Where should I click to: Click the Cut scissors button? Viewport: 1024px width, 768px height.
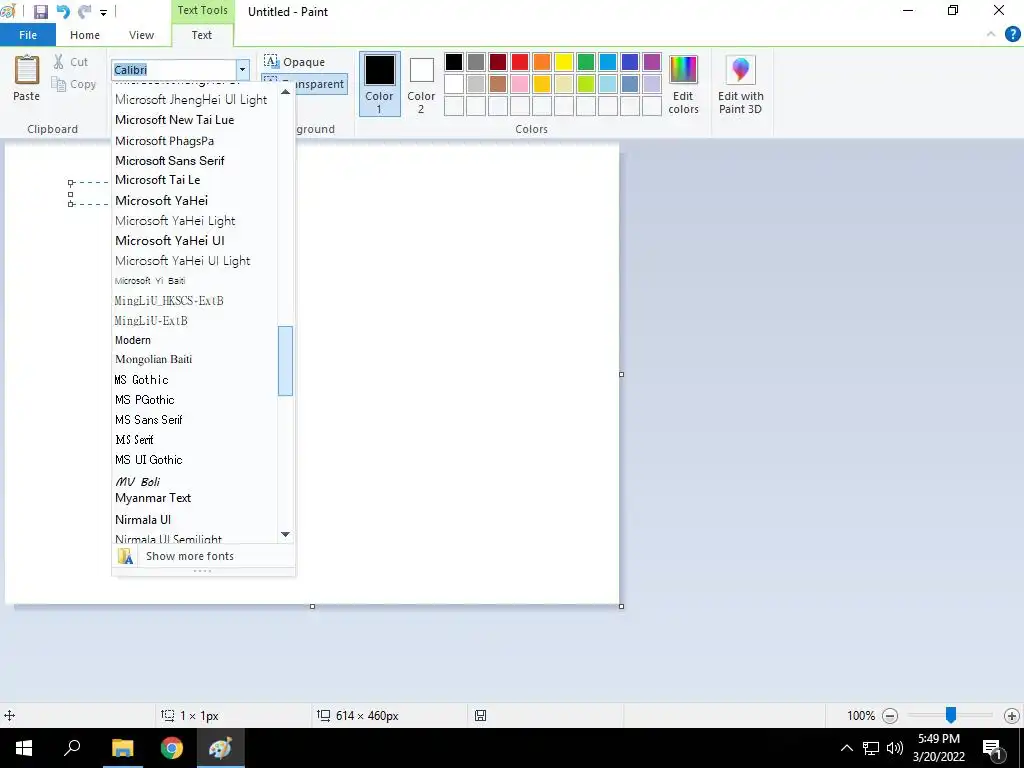tap(71, 62)
